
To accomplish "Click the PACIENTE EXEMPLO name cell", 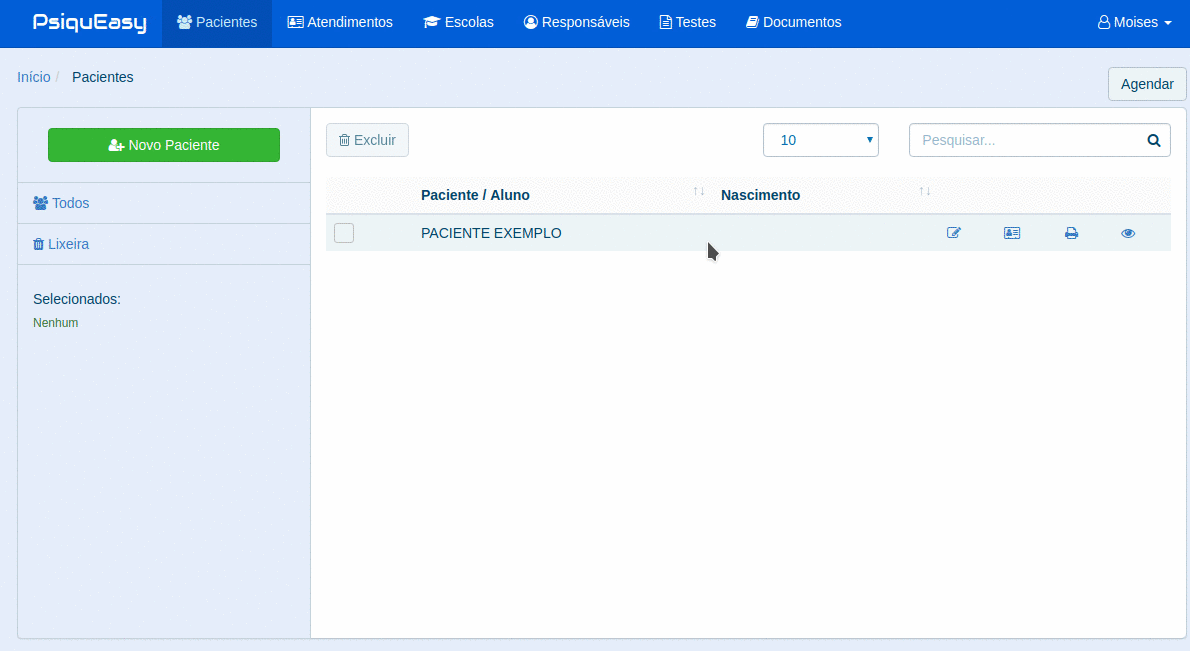I will pyautogui.click(x=491, y=233).
